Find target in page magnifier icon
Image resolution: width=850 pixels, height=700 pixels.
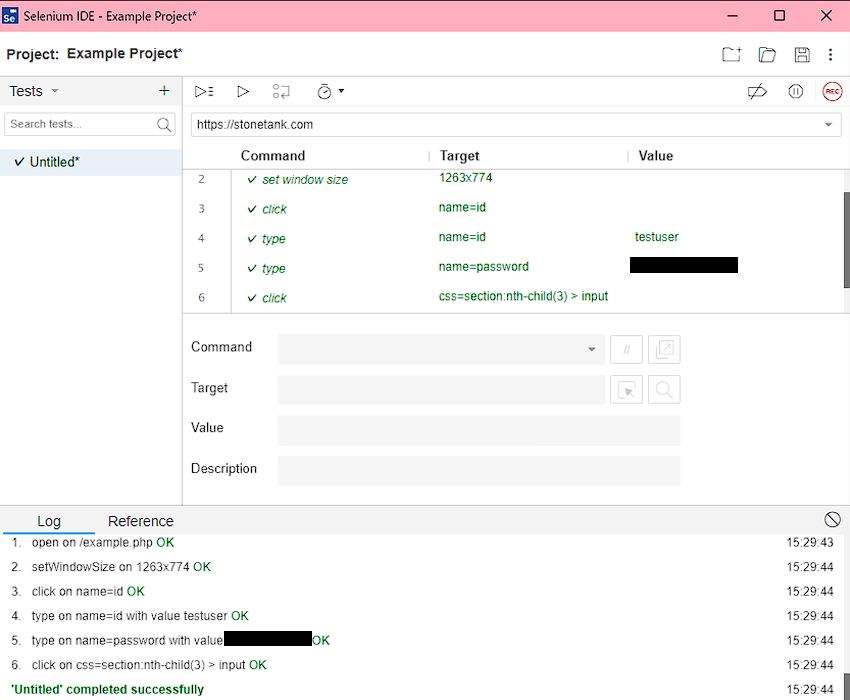coord(664,389)
